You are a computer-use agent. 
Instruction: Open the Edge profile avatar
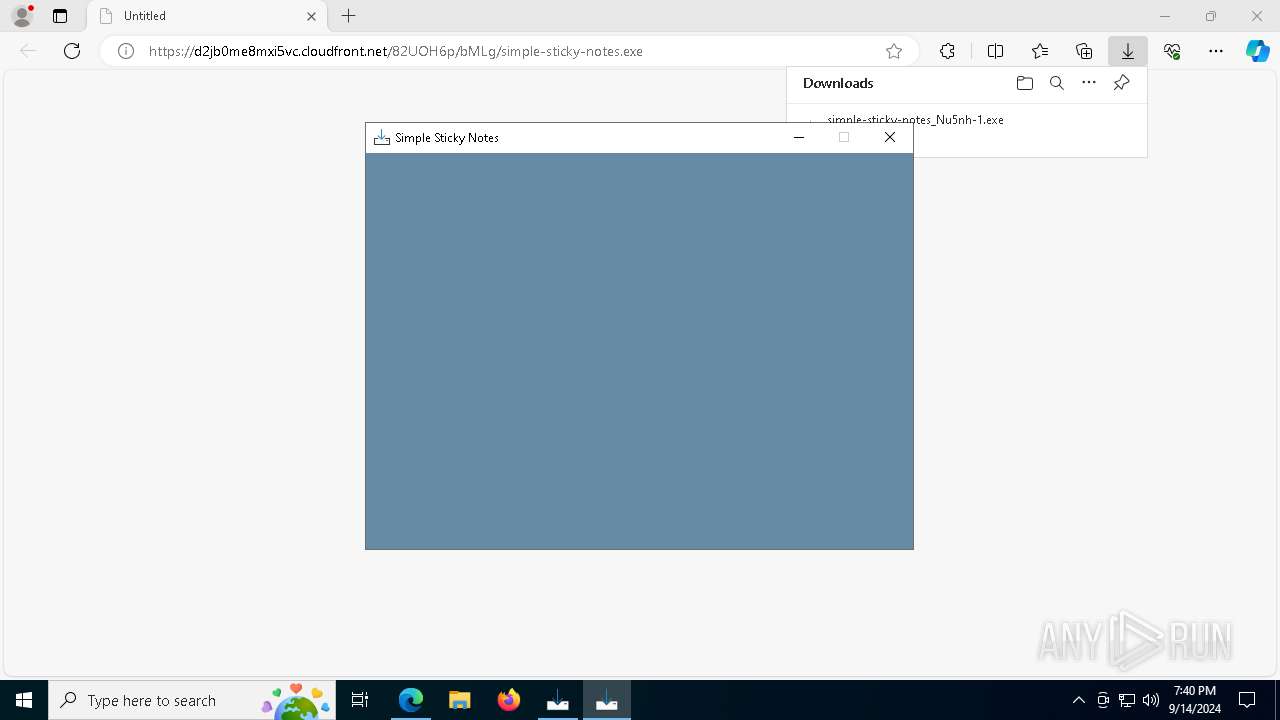tap(22, 16)
